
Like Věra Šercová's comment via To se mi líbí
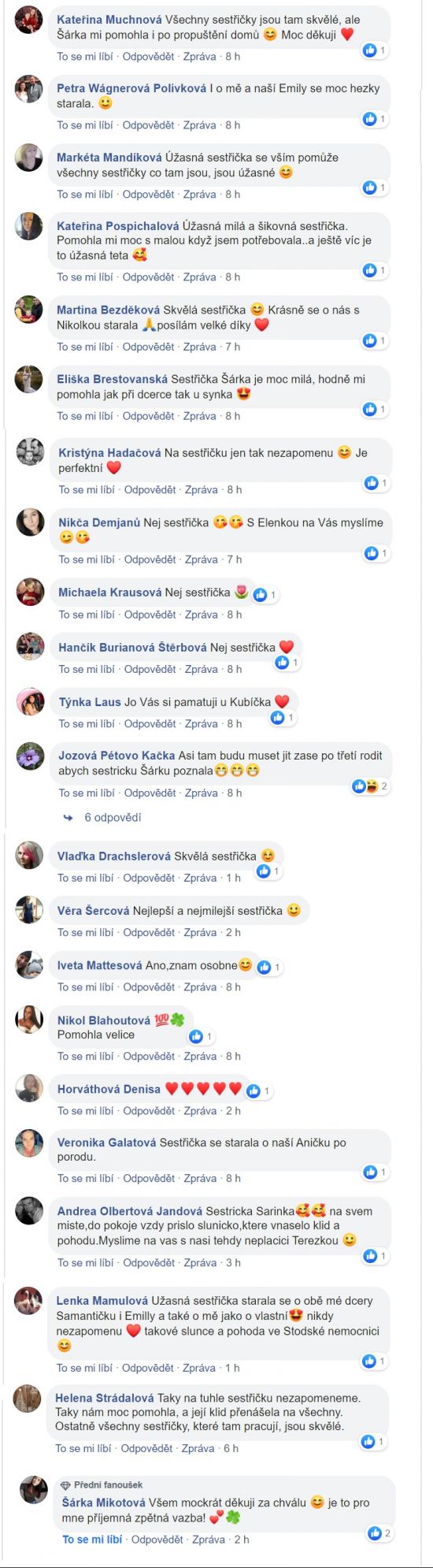point(85,932)
